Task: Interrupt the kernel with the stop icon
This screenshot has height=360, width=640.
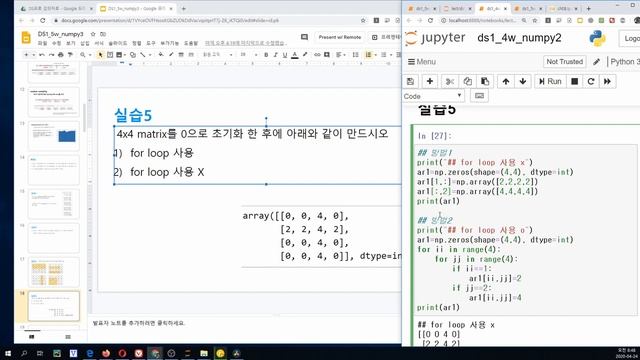Action: pyautogui.click(x=575, y=82)
